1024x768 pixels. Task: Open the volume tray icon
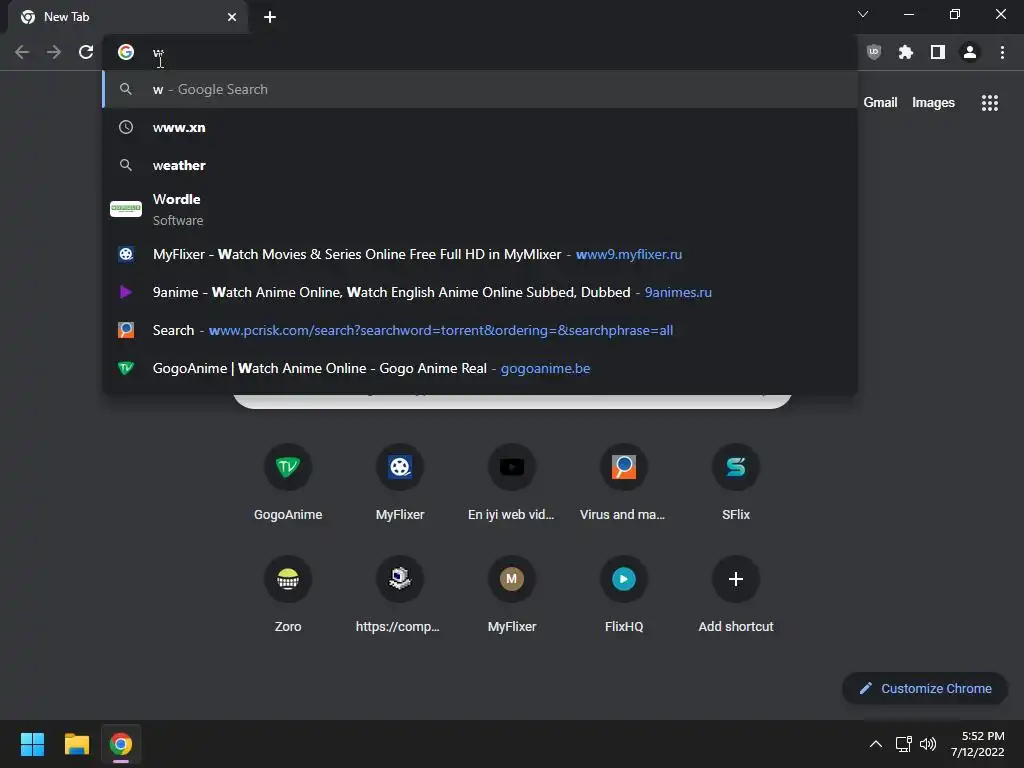928,744
